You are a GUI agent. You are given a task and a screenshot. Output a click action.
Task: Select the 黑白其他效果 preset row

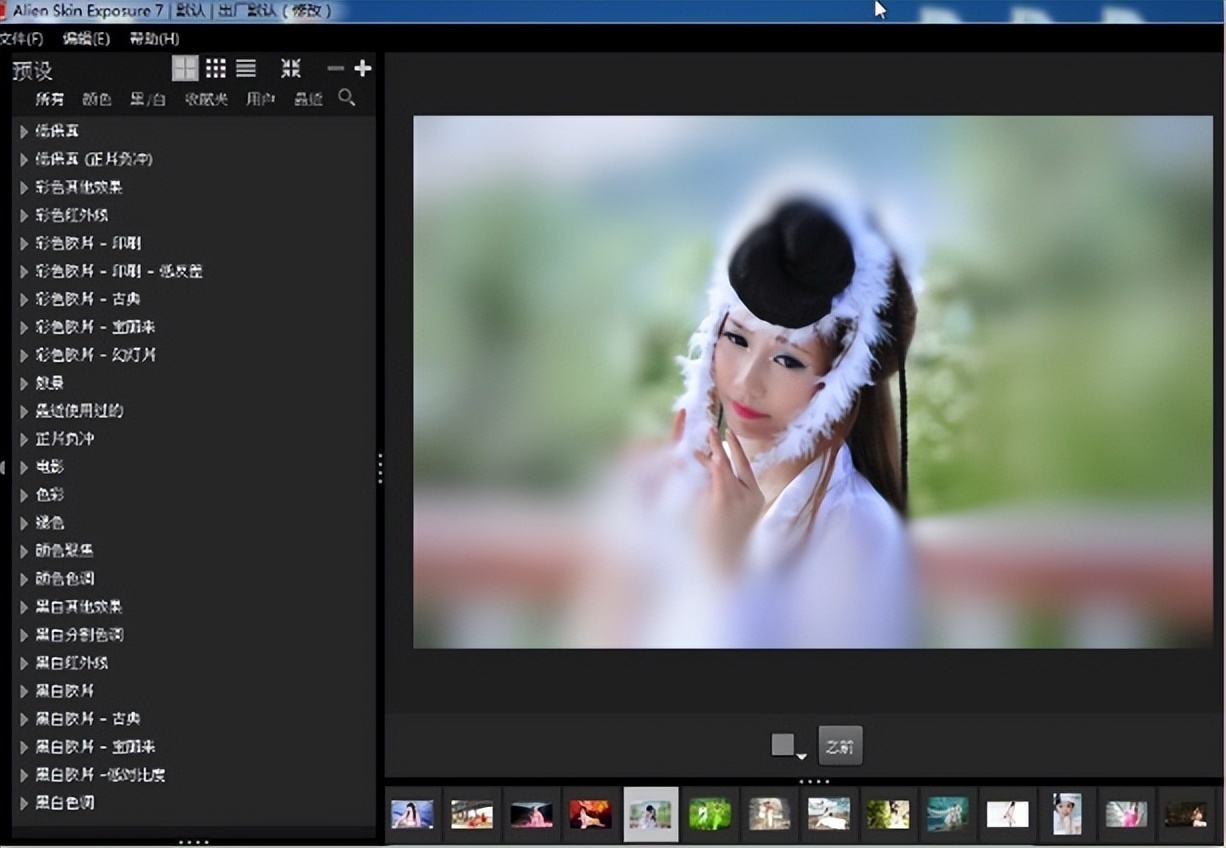click(194, 607)
